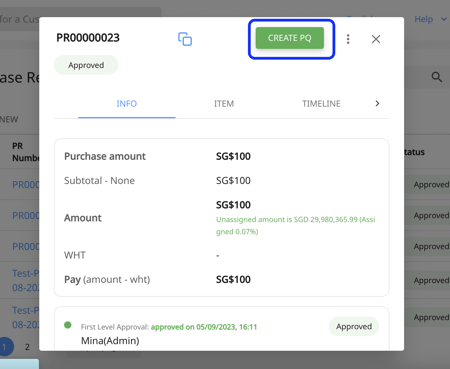Click the Amount label in info card
Viewport: 450px width, 369px height.
(x=83, y=218)
